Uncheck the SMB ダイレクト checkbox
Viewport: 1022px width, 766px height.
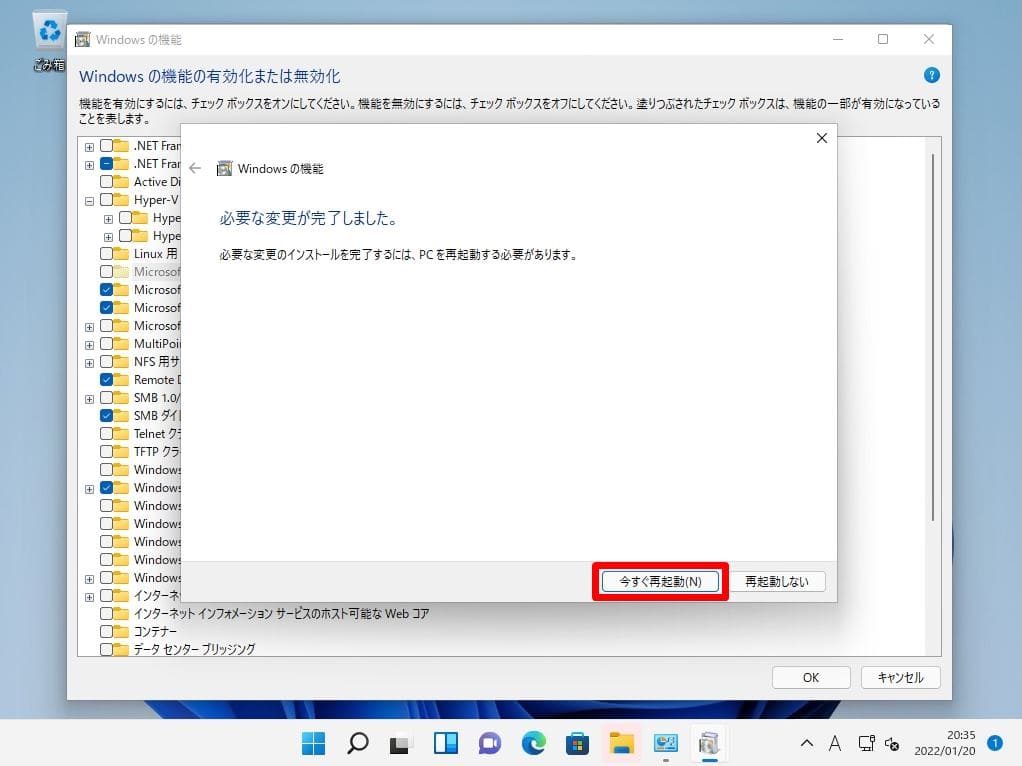tap(106, 415)
